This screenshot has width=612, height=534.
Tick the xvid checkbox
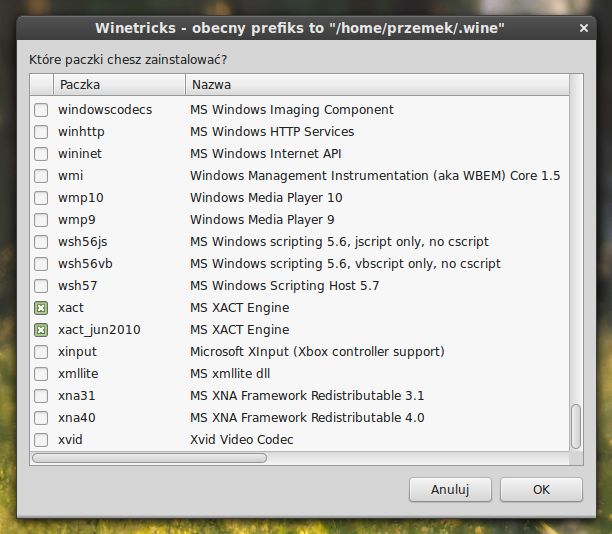coord(41,440)
